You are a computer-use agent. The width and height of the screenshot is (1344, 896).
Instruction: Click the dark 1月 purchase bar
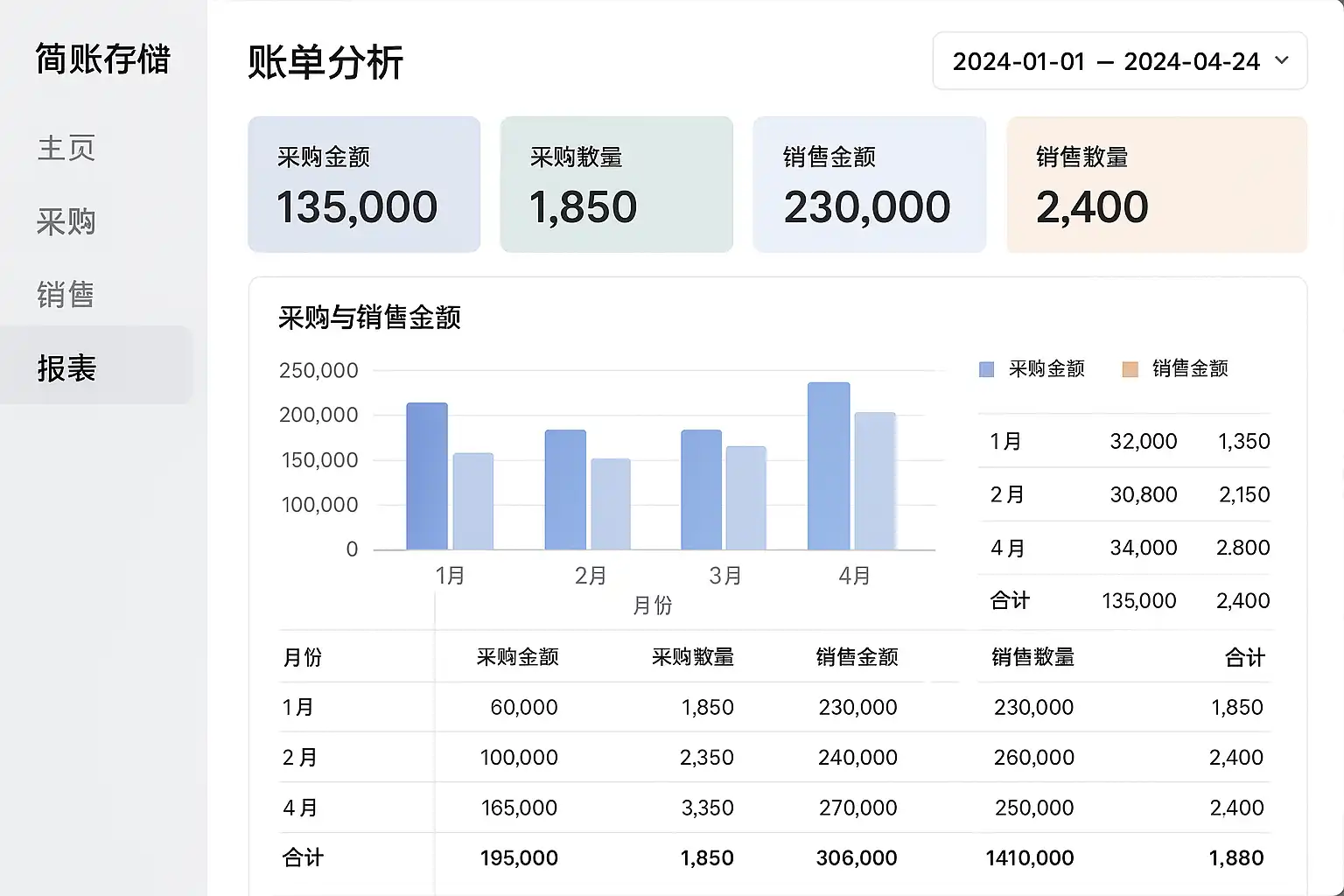427,476
